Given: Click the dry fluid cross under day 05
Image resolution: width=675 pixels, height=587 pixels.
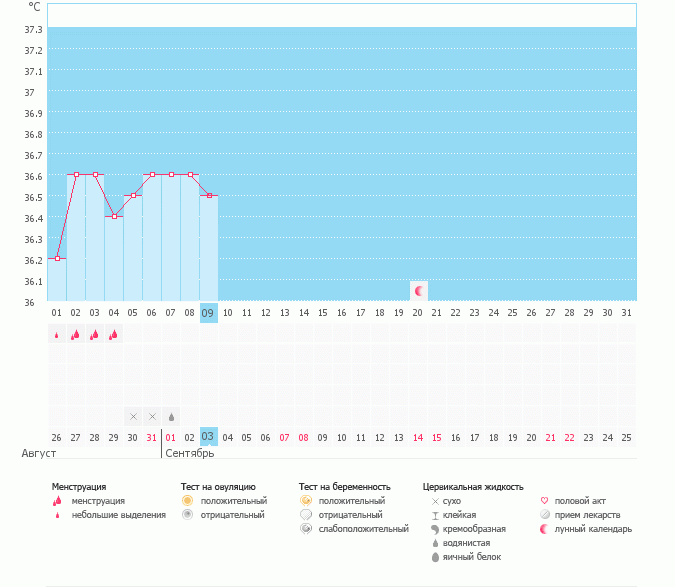Looking at the screenshot, I should (133, 416).
